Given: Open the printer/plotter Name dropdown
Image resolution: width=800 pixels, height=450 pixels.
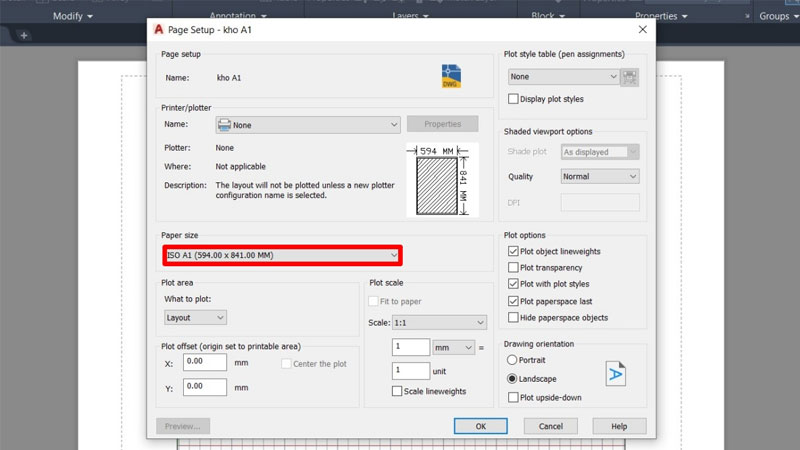Looking at the screenshot, I should tap(308, 125).
